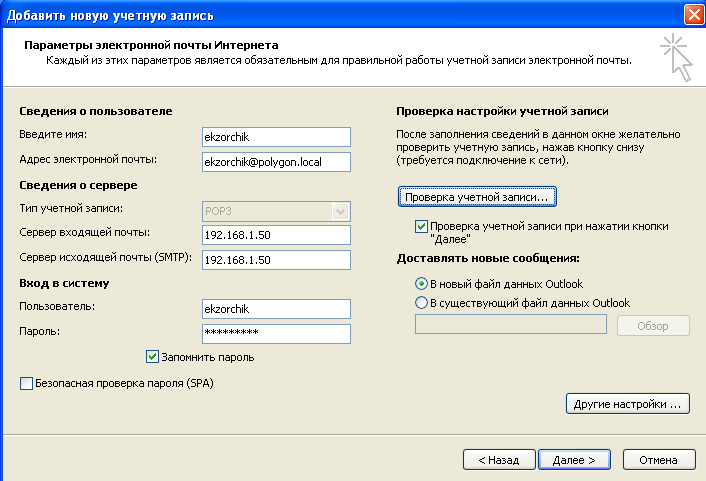Open Другие настройки dialog
The height and width of the screenshot is (481, 706).
pos(628,404)
